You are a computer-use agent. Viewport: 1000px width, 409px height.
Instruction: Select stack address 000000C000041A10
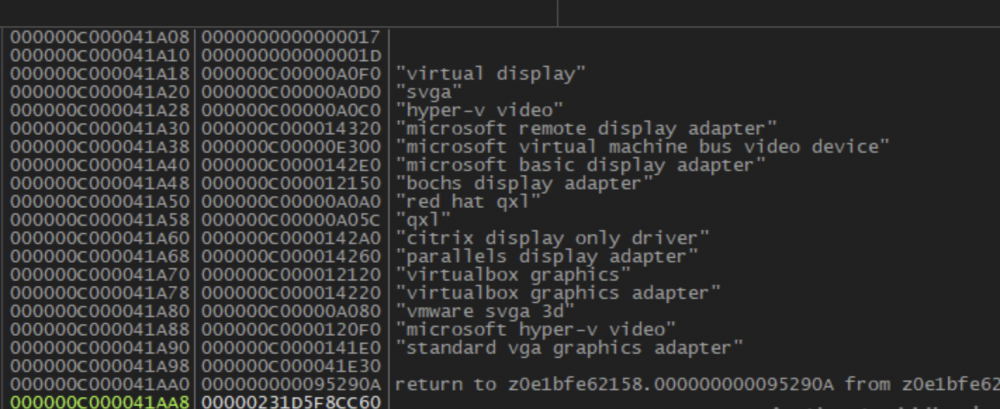coord(99,56)
